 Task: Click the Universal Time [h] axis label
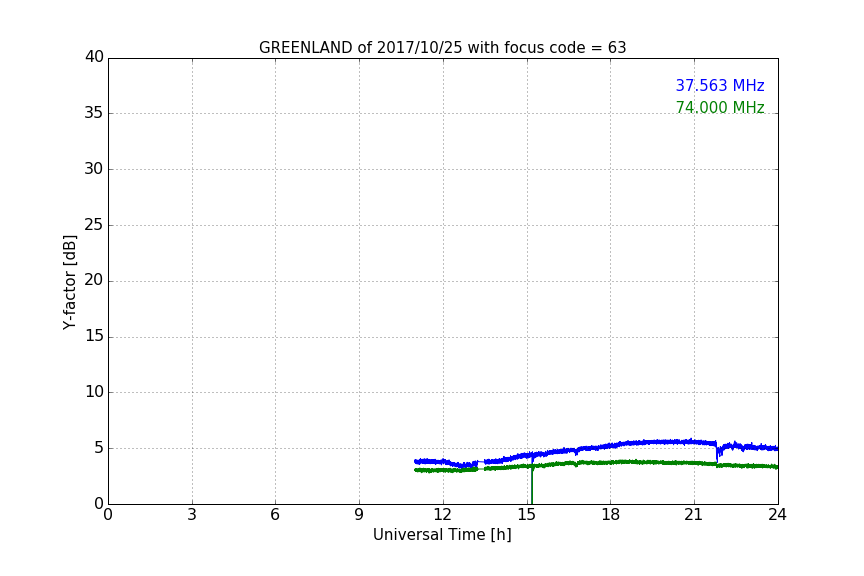pyautogui.click(x=442, y=535)
